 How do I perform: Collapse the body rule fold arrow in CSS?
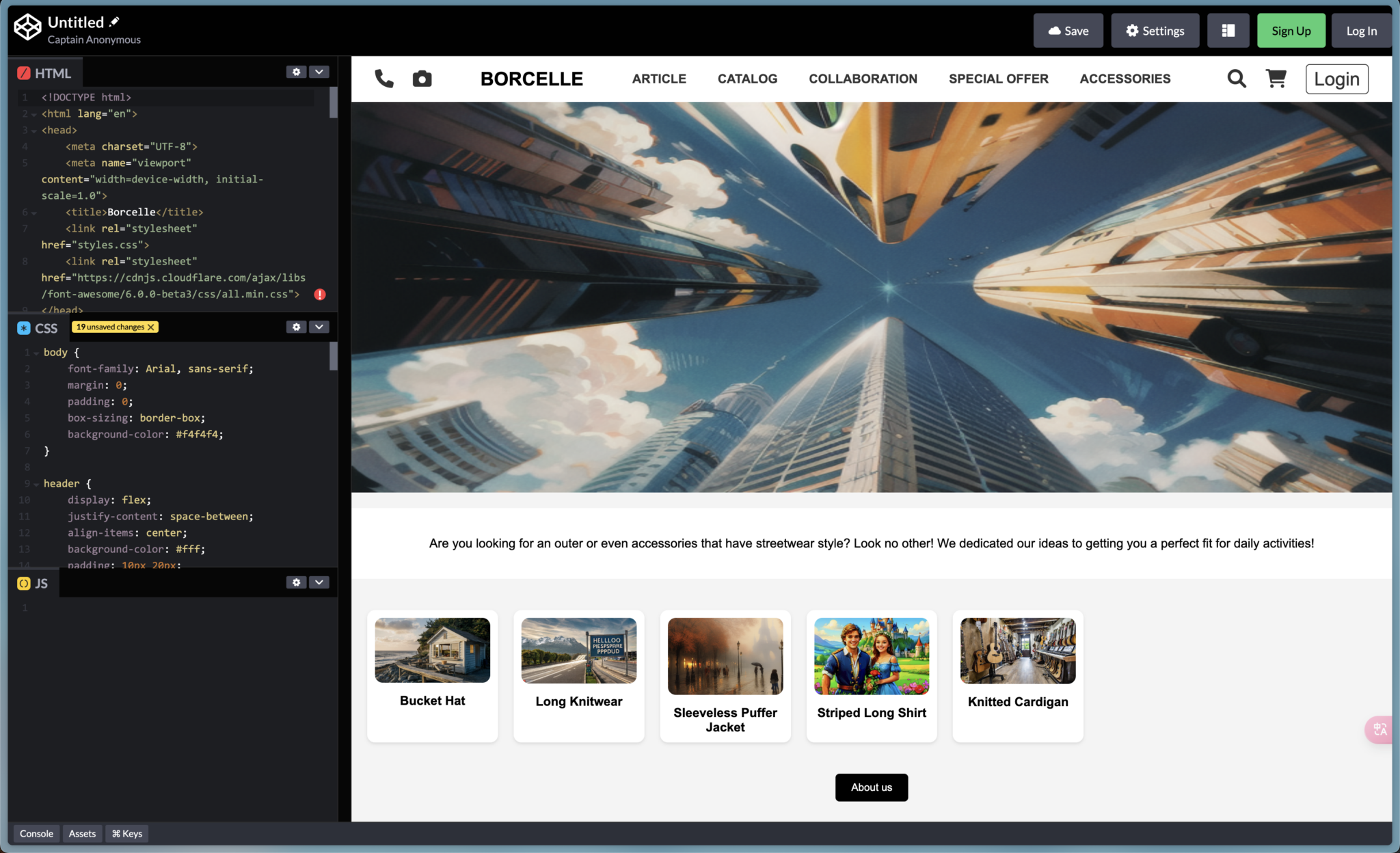coord(36,353)
